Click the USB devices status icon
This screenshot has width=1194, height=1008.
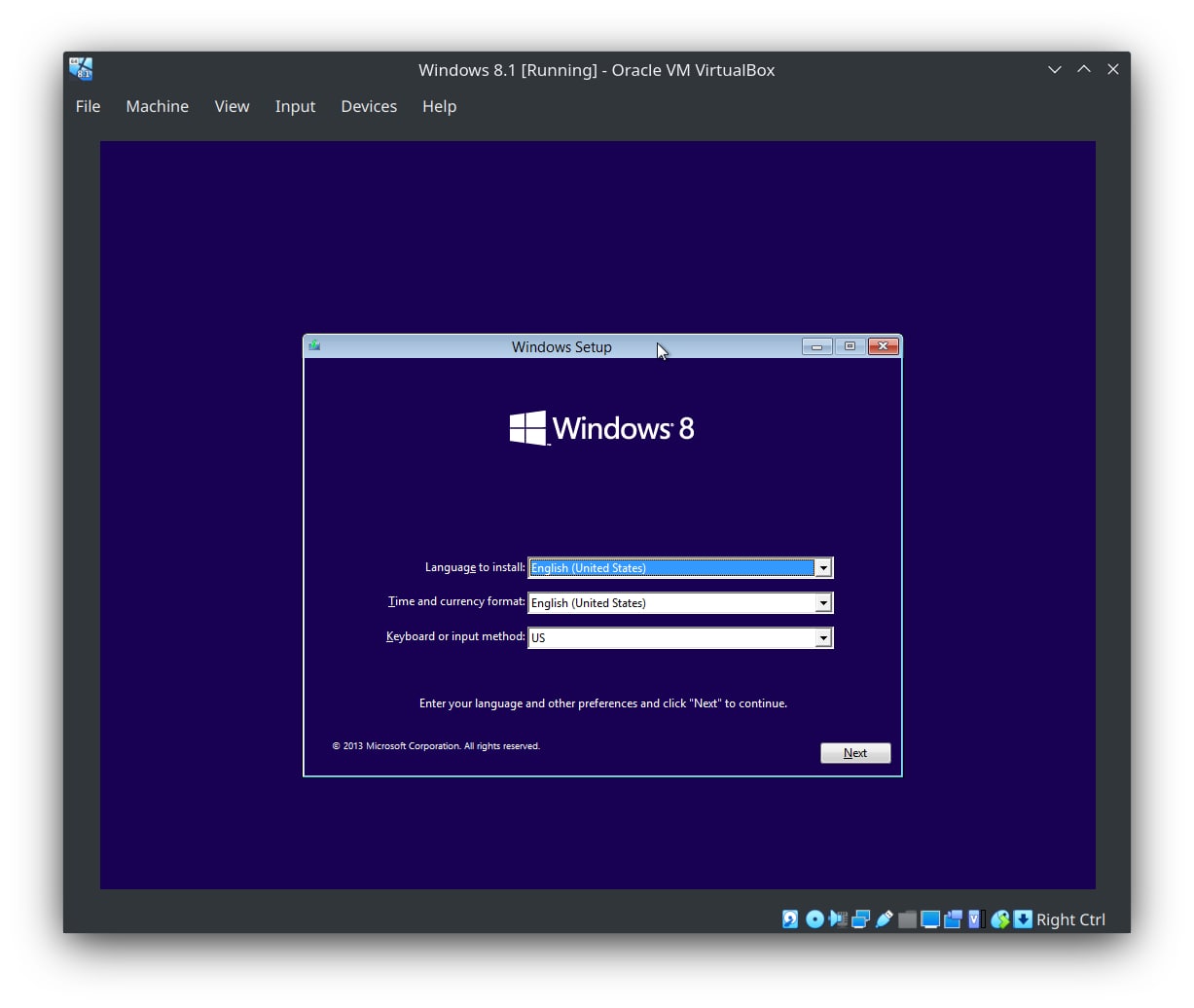[884, 919]
